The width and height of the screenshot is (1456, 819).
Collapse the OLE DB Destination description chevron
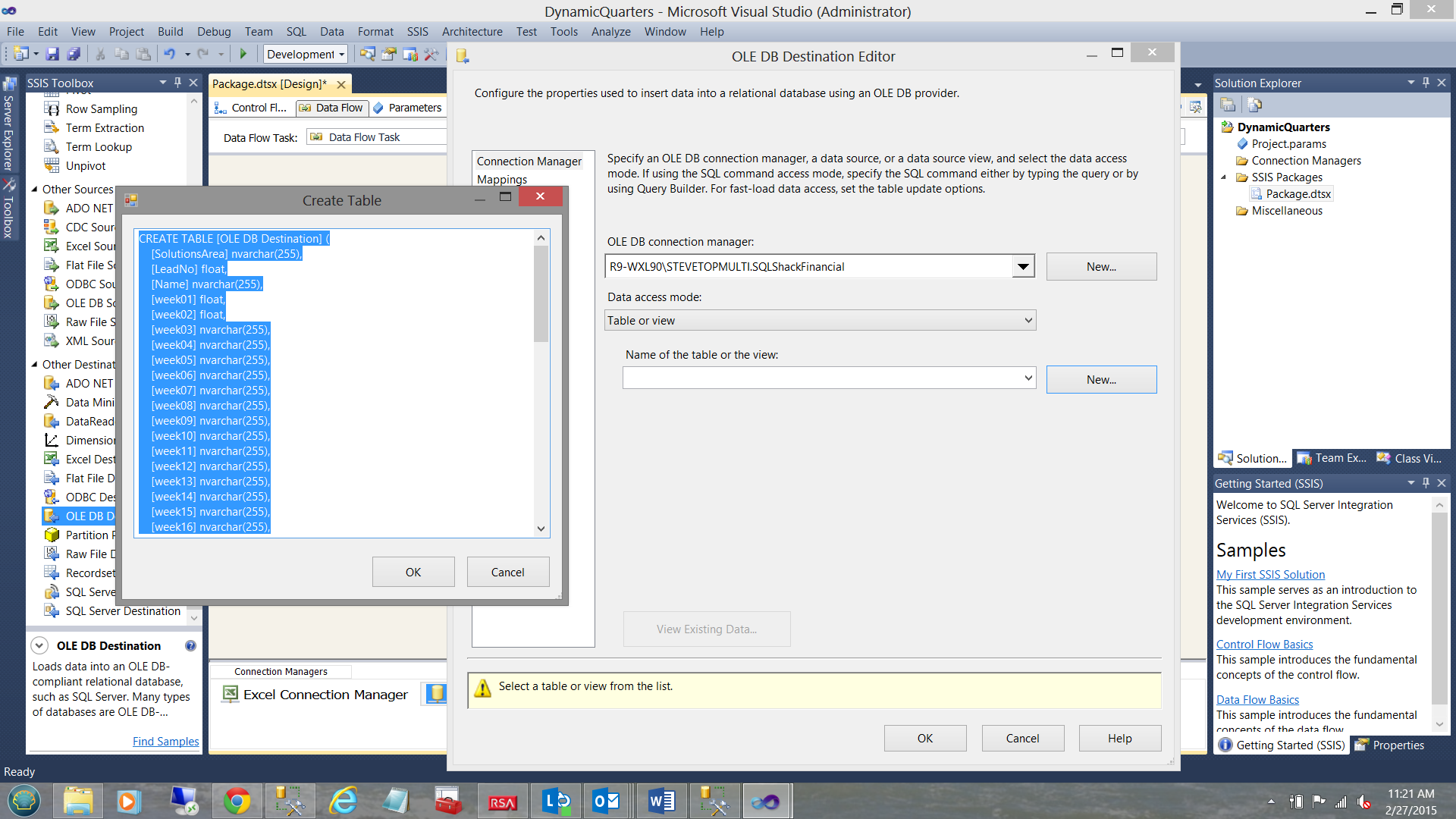pyautogui.click(x=39, y=645)
